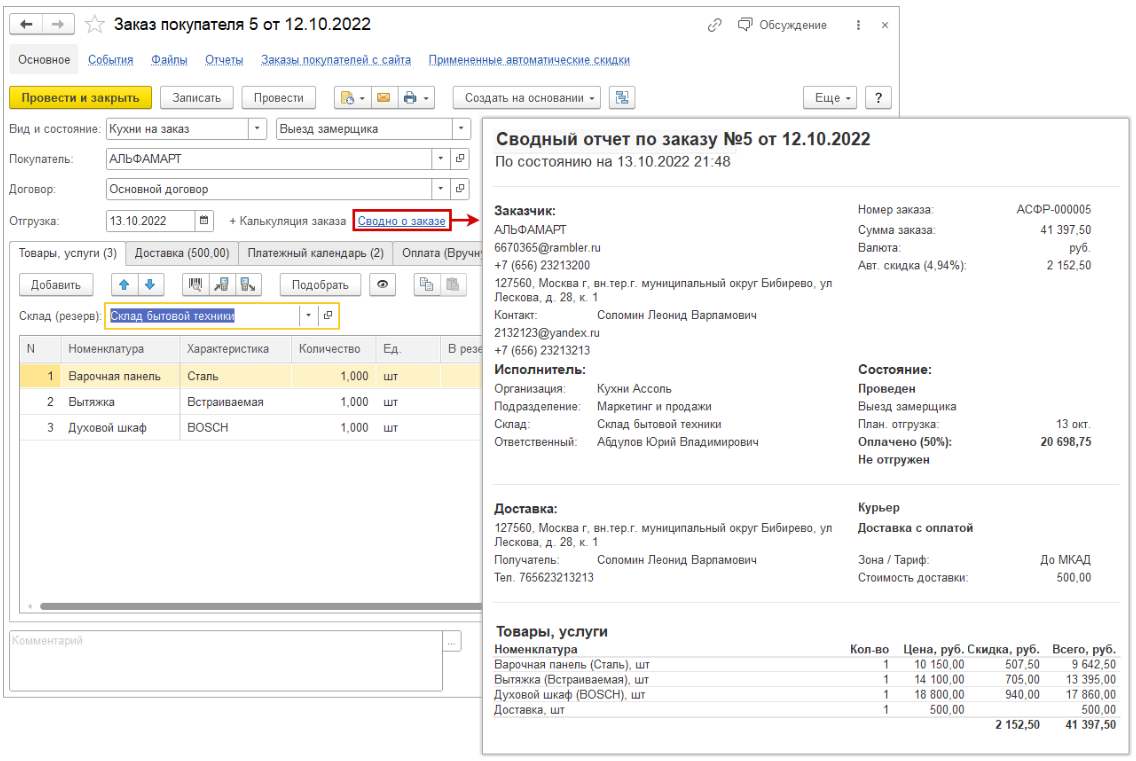Move the selected row up with blue arrow
The image size is (1136, 761).
coord(125,285)
